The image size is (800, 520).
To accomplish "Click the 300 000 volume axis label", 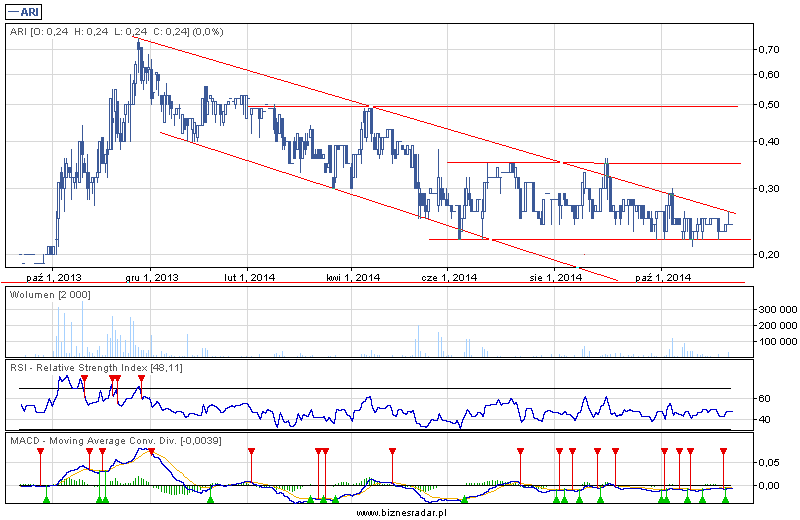I will point(778,309).
